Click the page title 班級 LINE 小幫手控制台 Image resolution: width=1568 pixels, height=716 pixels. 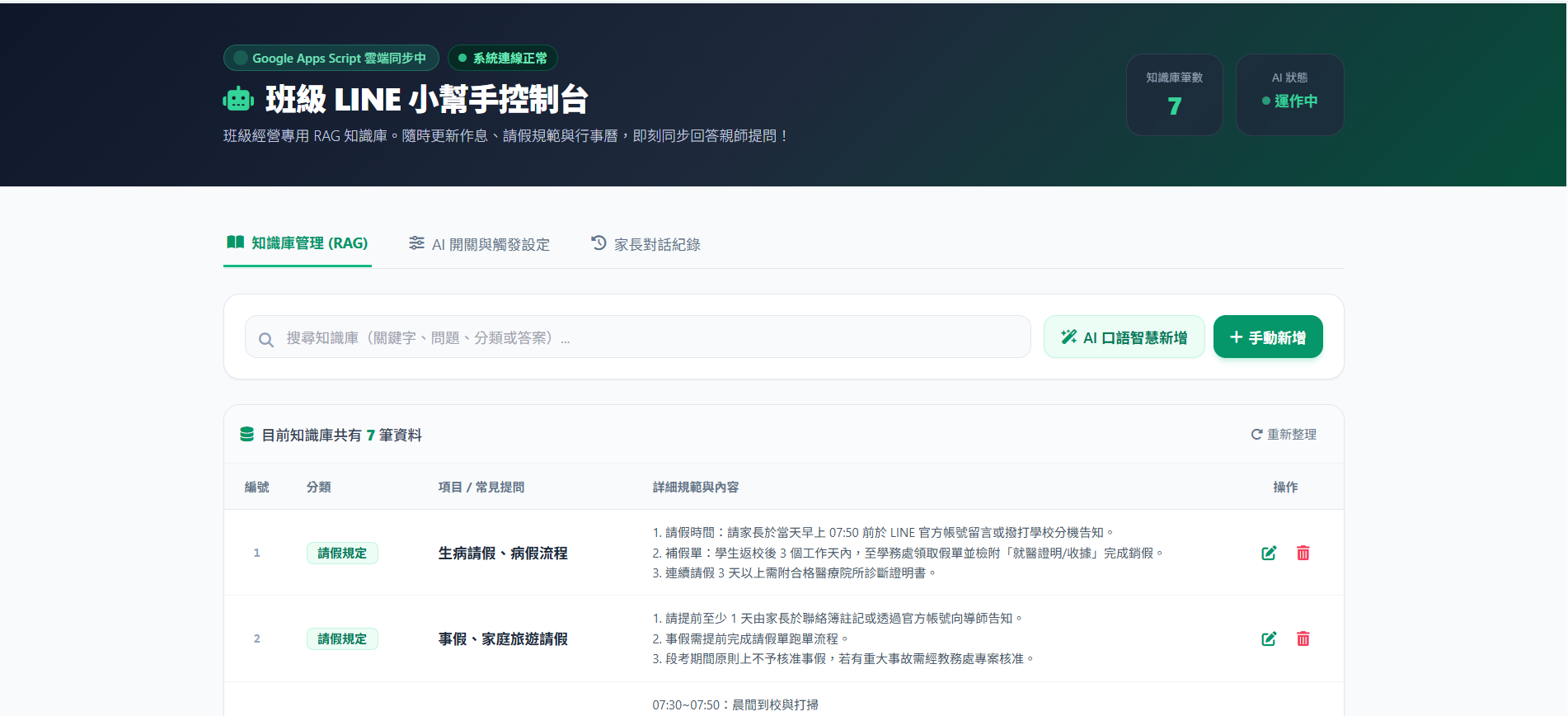click(x=426, y=99)
